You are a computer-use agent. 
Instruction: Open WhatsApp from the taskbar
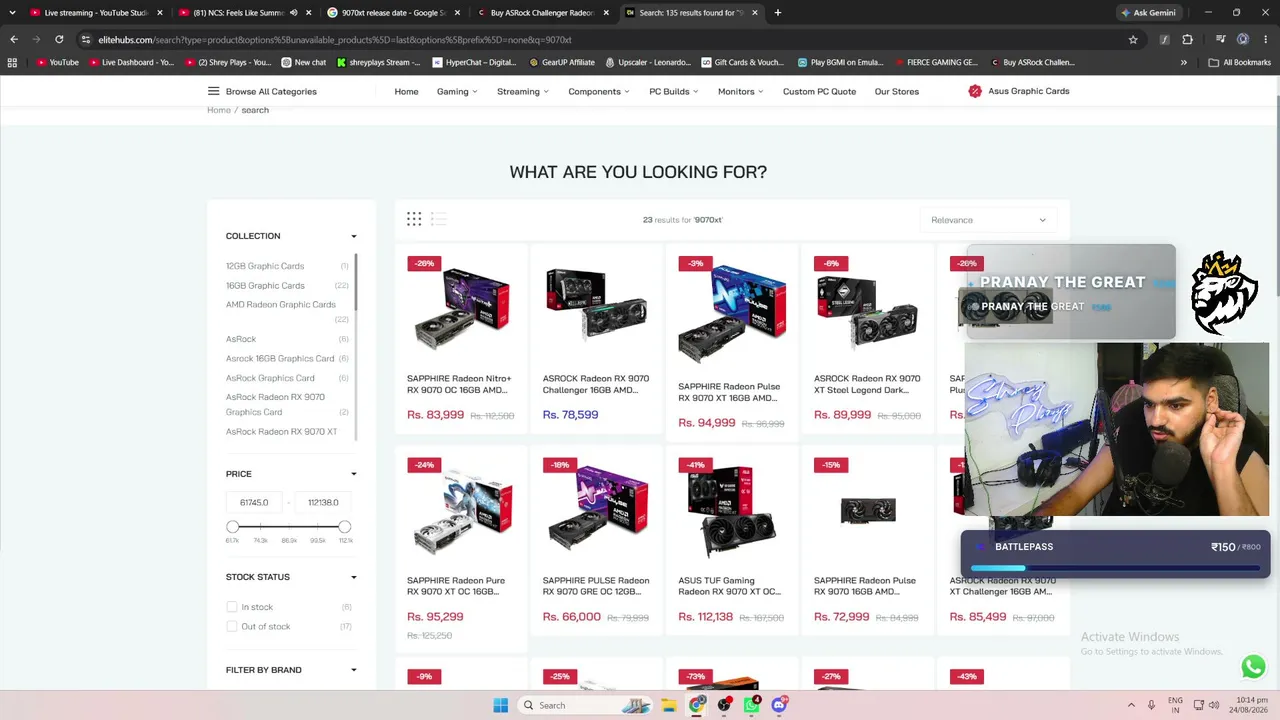click(x=752, y=705)
